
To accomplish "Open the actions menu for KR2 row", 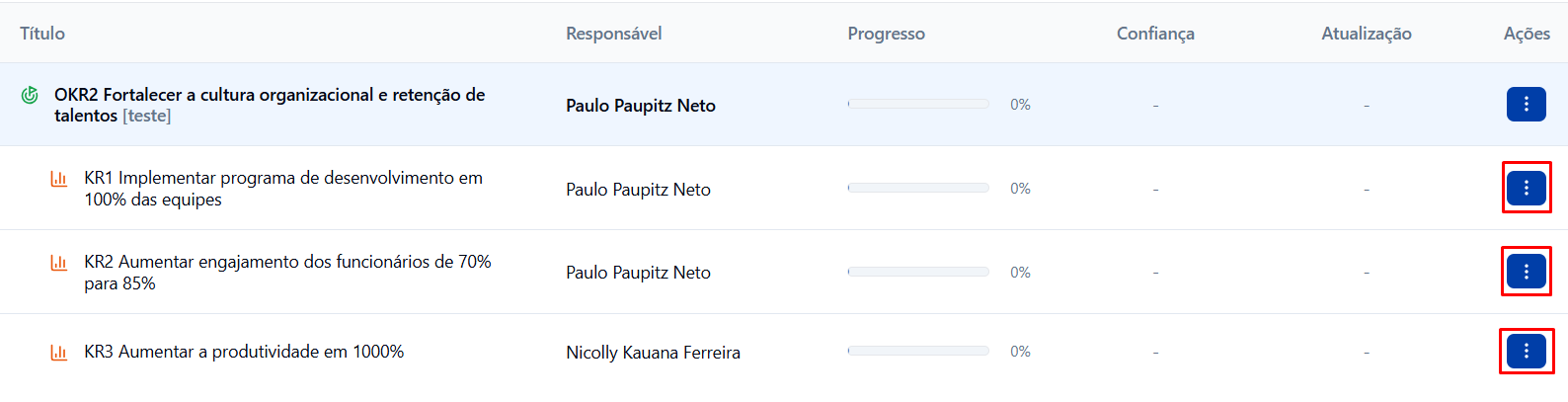I will coord(1526,272).
